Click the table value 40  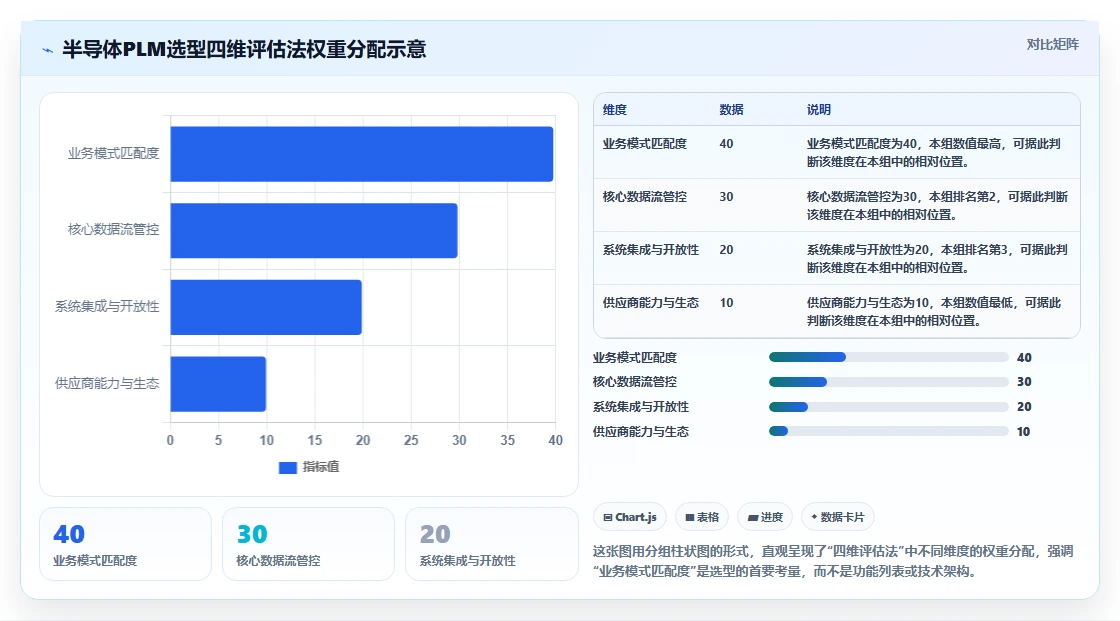[x=726, y=144]
